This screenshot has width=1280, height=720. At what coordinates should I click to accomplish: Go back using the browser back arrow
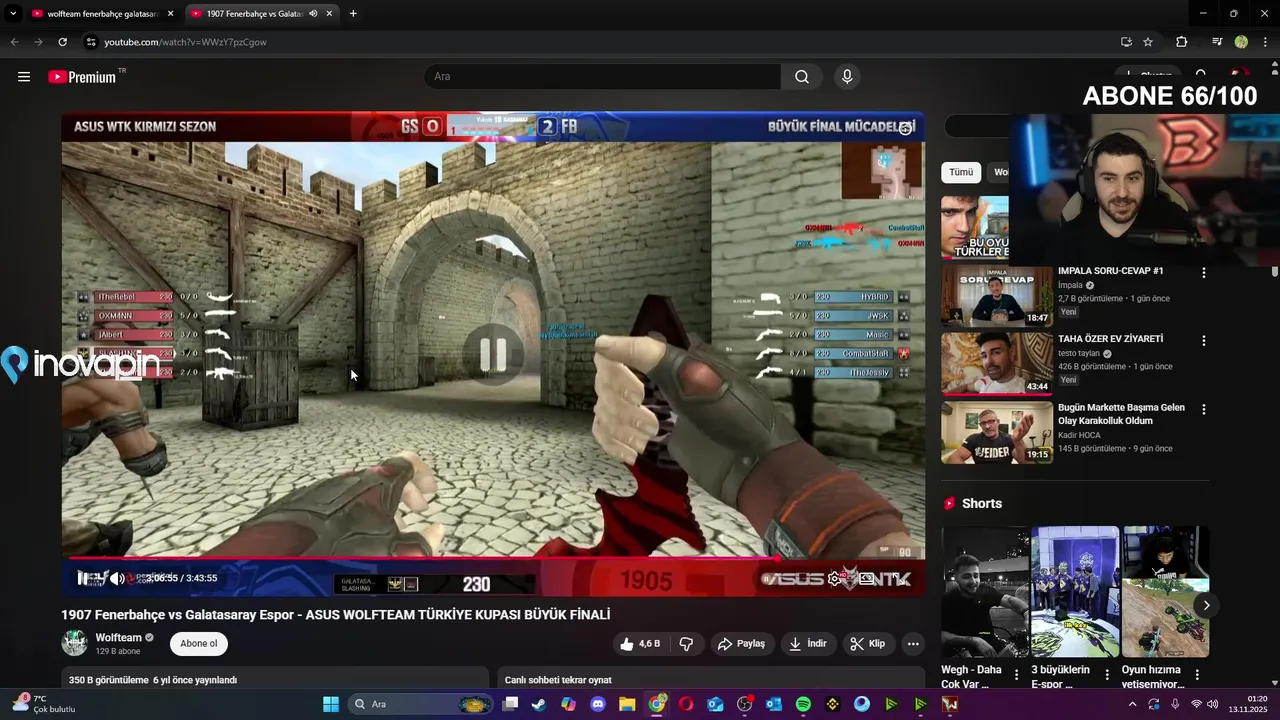[14, 42]
